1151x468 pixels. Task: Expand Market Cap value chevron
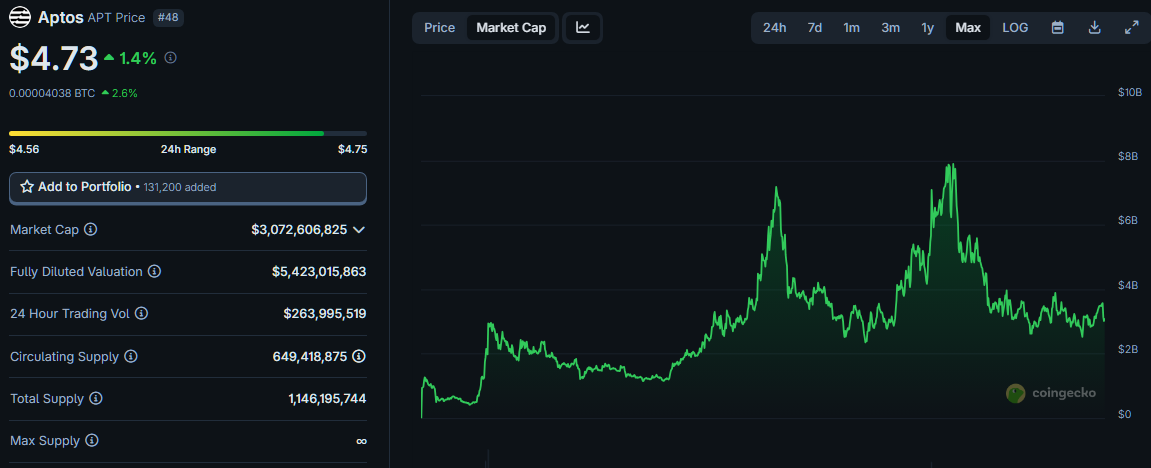359,230
